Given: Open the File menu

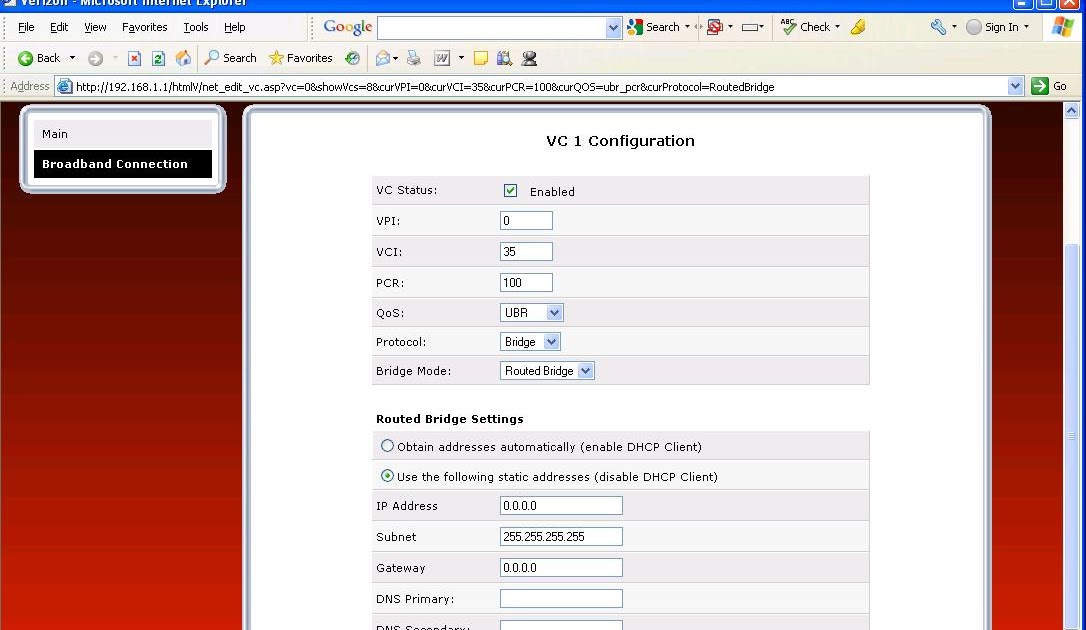Looking at the screenshot, I should tap(26, 27).
